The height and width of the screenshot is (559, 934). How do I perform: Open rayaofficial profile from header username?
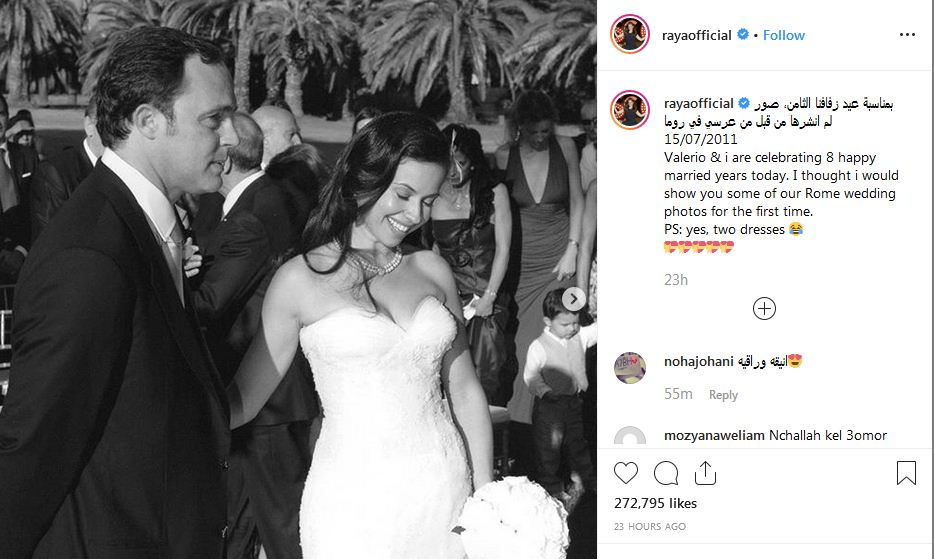696,35
